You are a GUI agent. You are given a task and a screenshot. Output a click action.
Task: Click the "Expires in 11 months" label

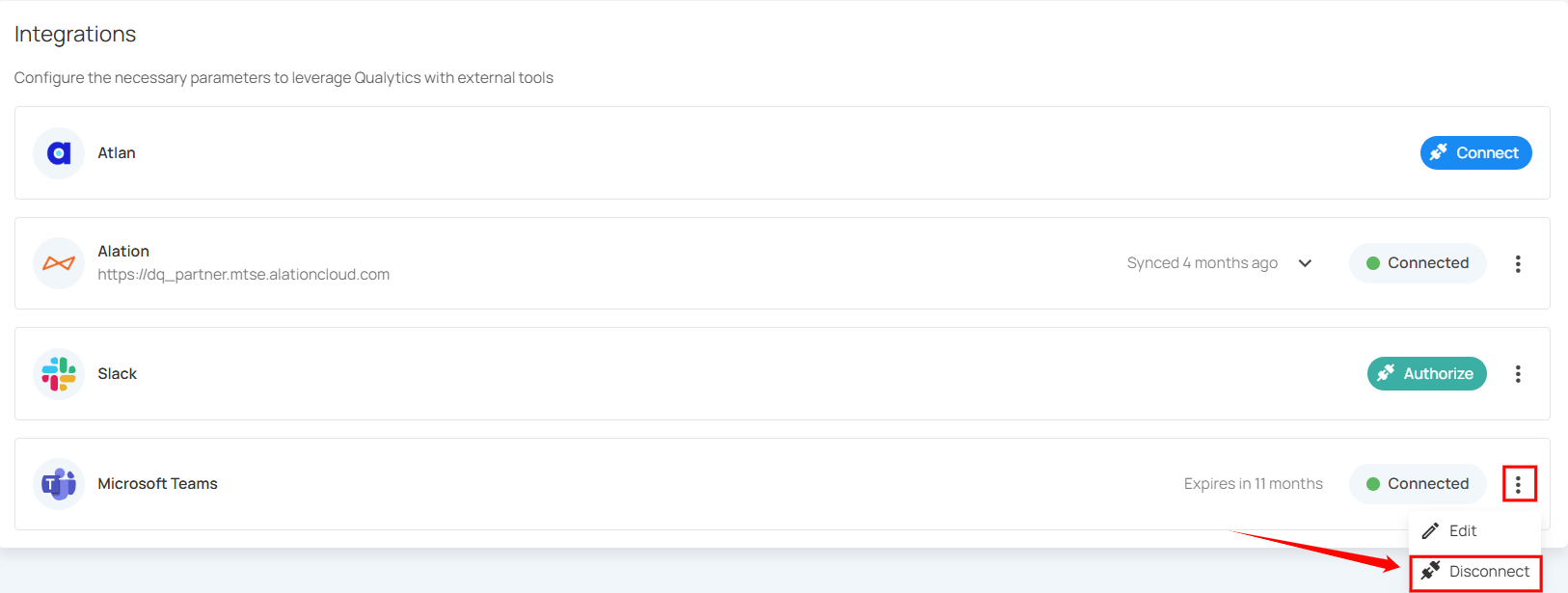[x=1253, y=484]
